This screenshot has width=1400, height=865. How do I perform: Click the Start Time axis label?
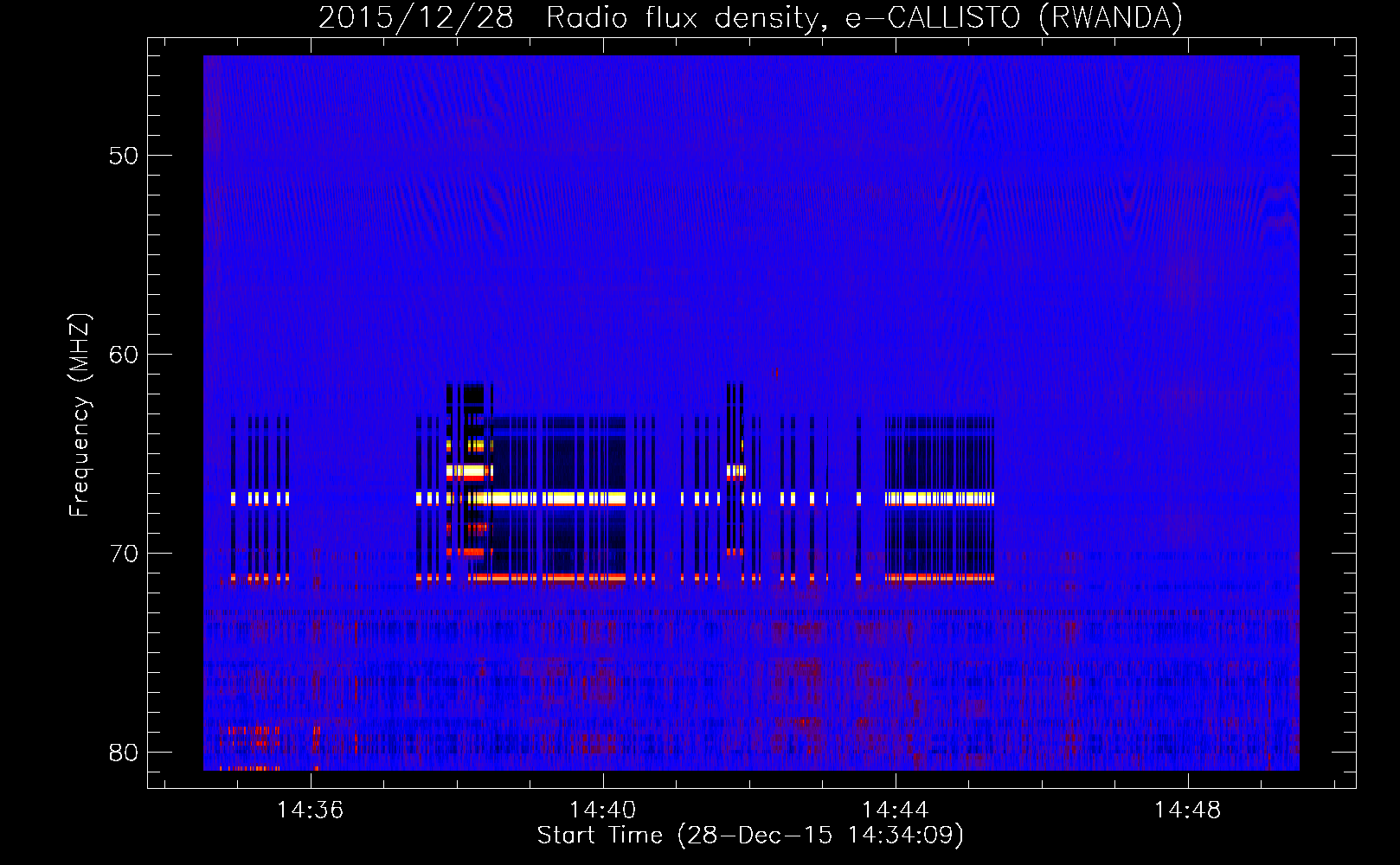click(x=750, y=836)
